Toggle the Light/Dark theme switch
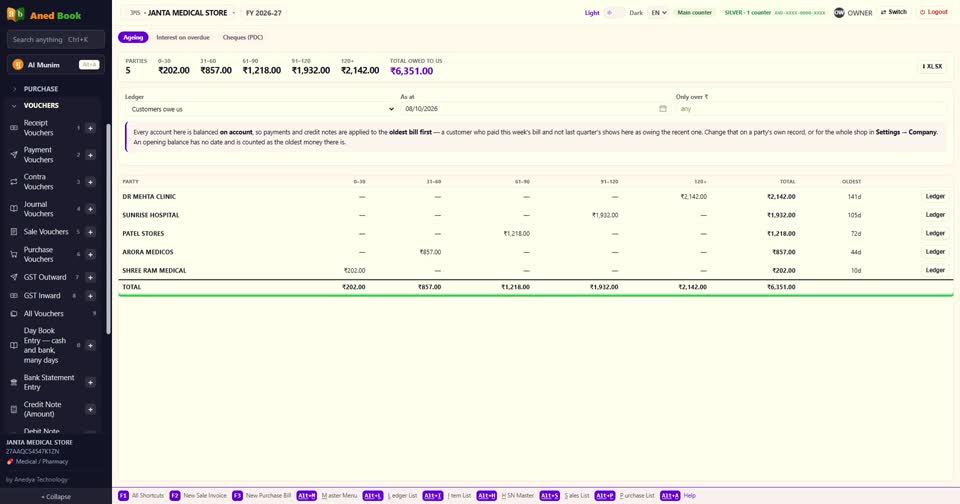The width and height of the screenshot is (960, 504). click(x=614, y=12)
